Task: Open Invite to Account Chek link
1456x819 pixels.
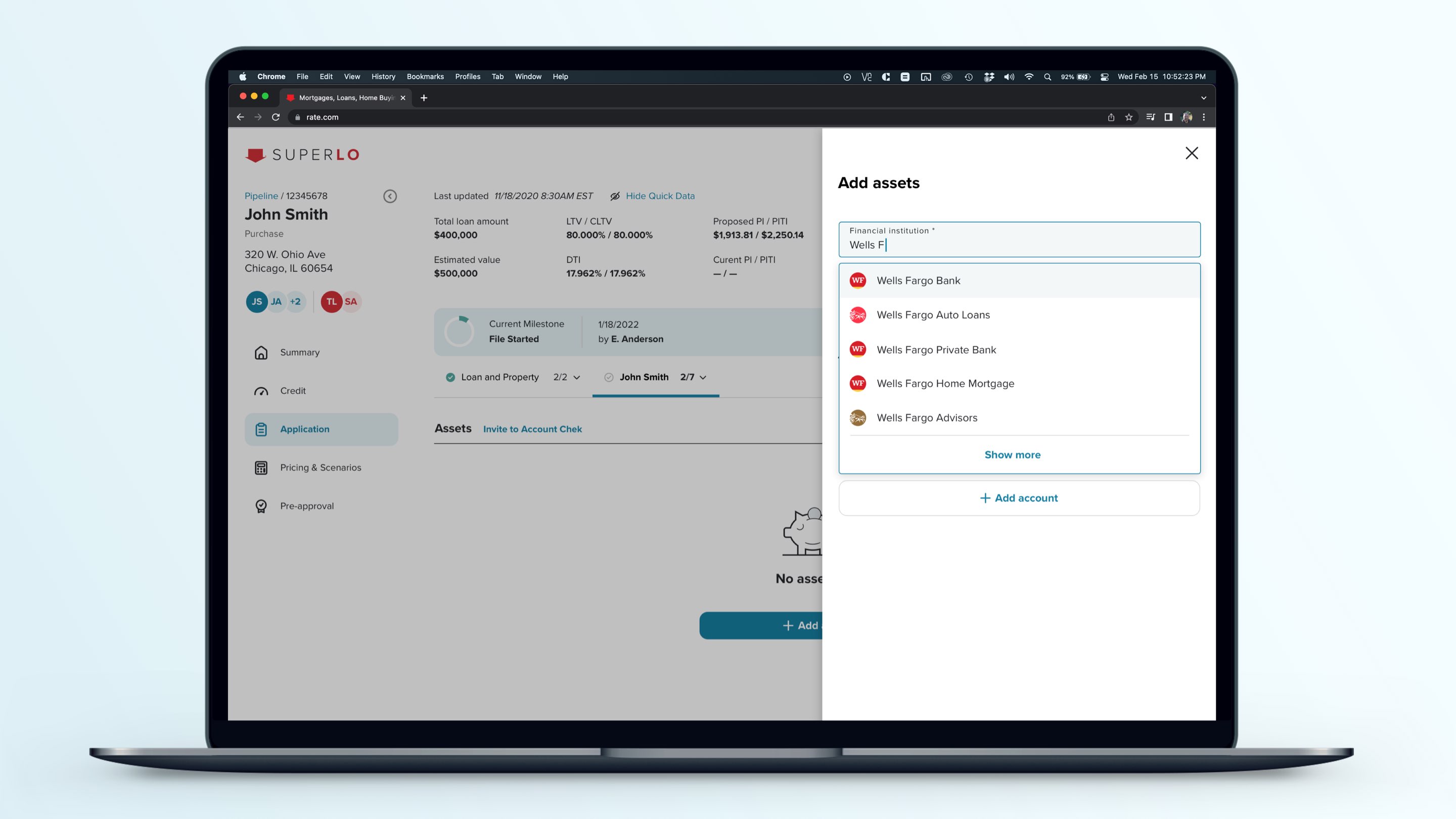Action: click(532, 429)
